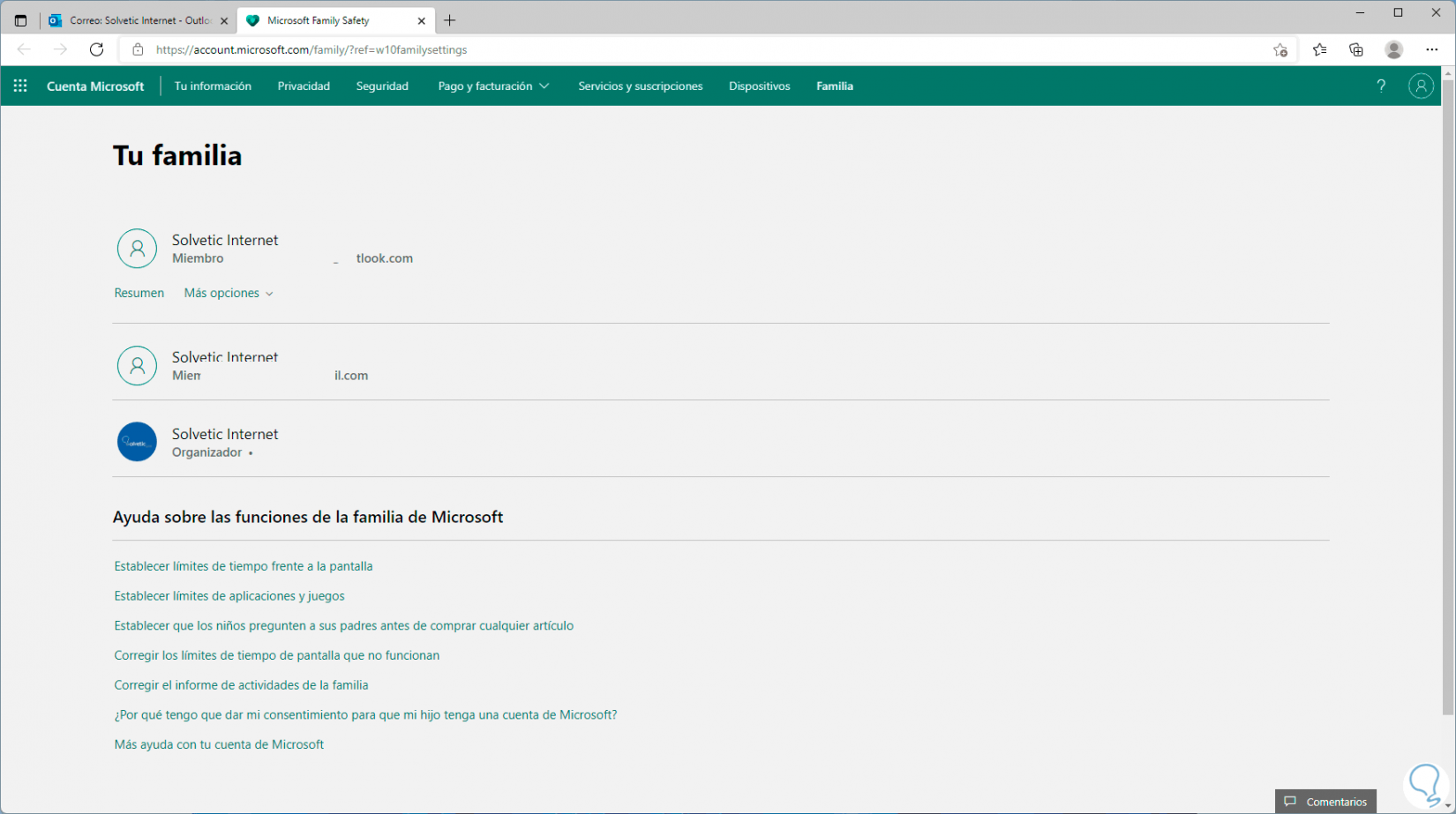Image resolution: width=1456 pixels, height=814 pixels.
Task: Open link to fix family activity report
Action: point(241,685)
